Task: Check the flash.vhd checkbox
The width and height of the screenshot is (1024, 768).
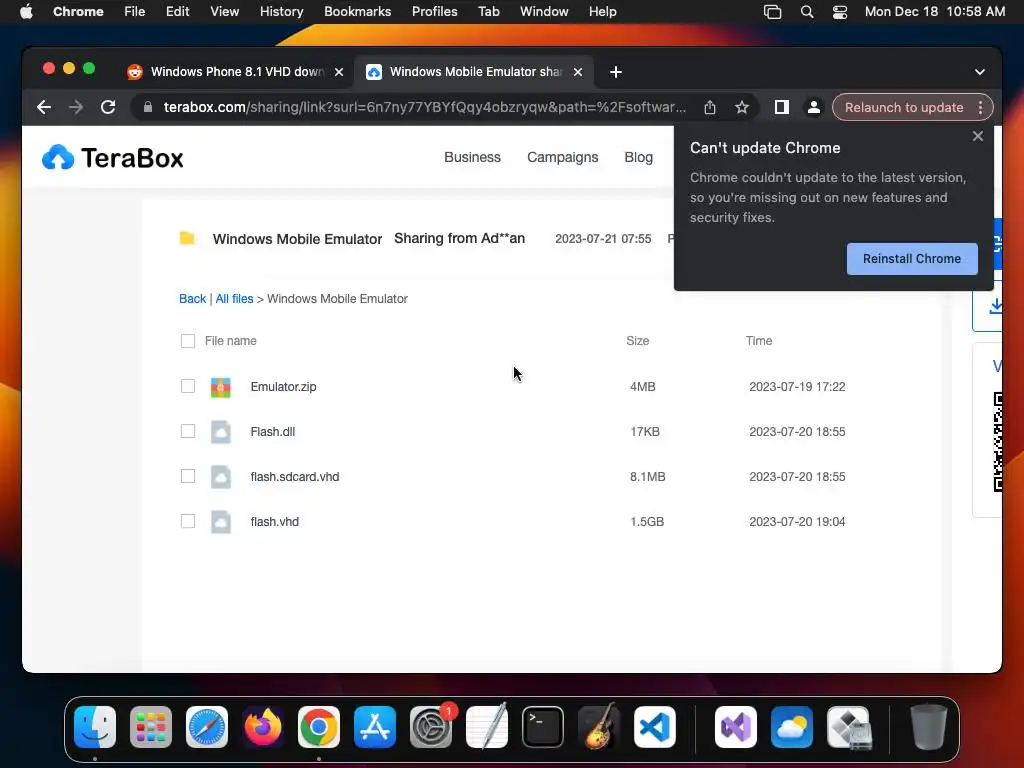Action: [187, 521]
